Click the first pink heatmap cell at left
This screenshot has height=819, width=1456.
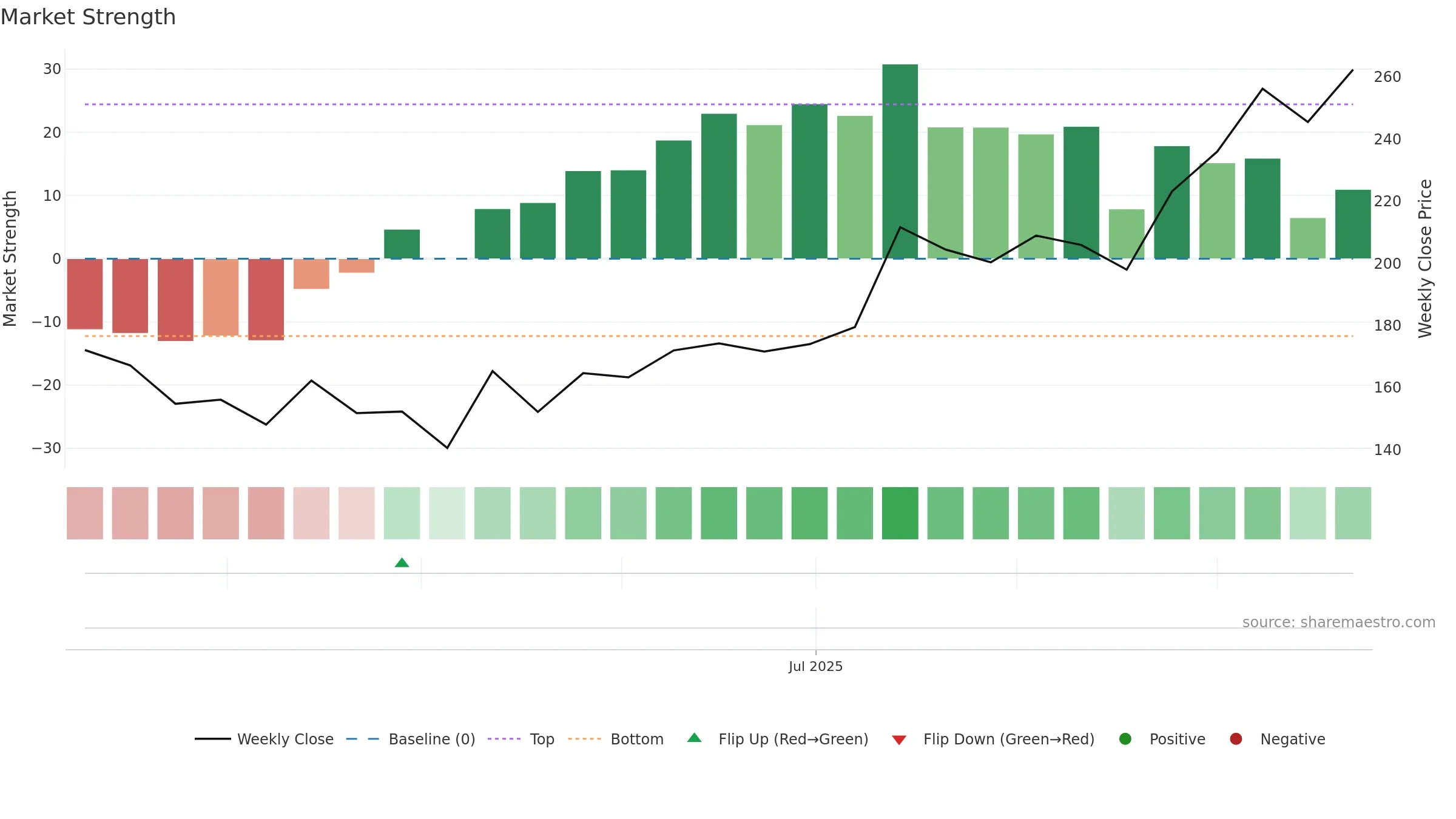pyautogui.click(x=85, y=513)
